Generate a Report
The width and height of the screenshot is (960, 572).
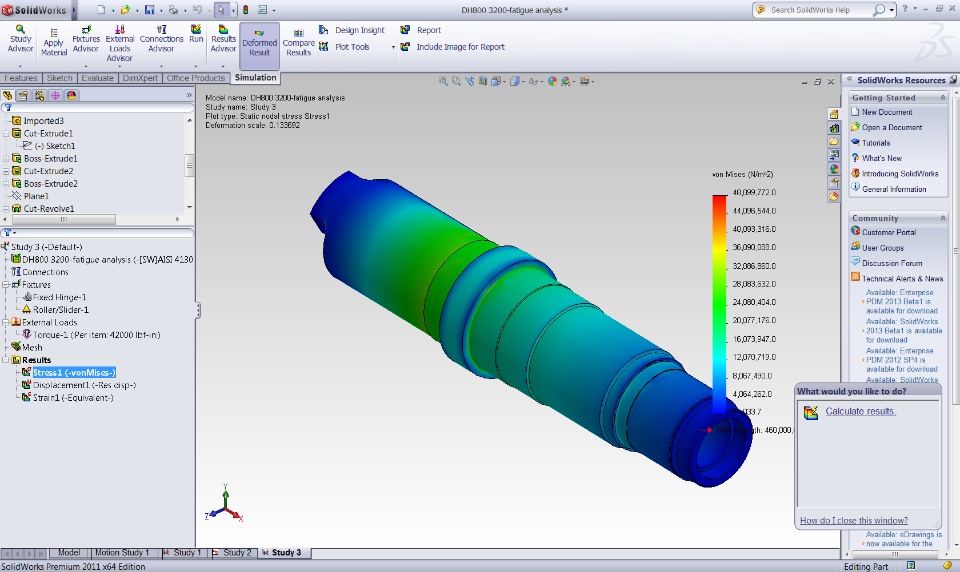pyautogui.click(x=421, y=30)
